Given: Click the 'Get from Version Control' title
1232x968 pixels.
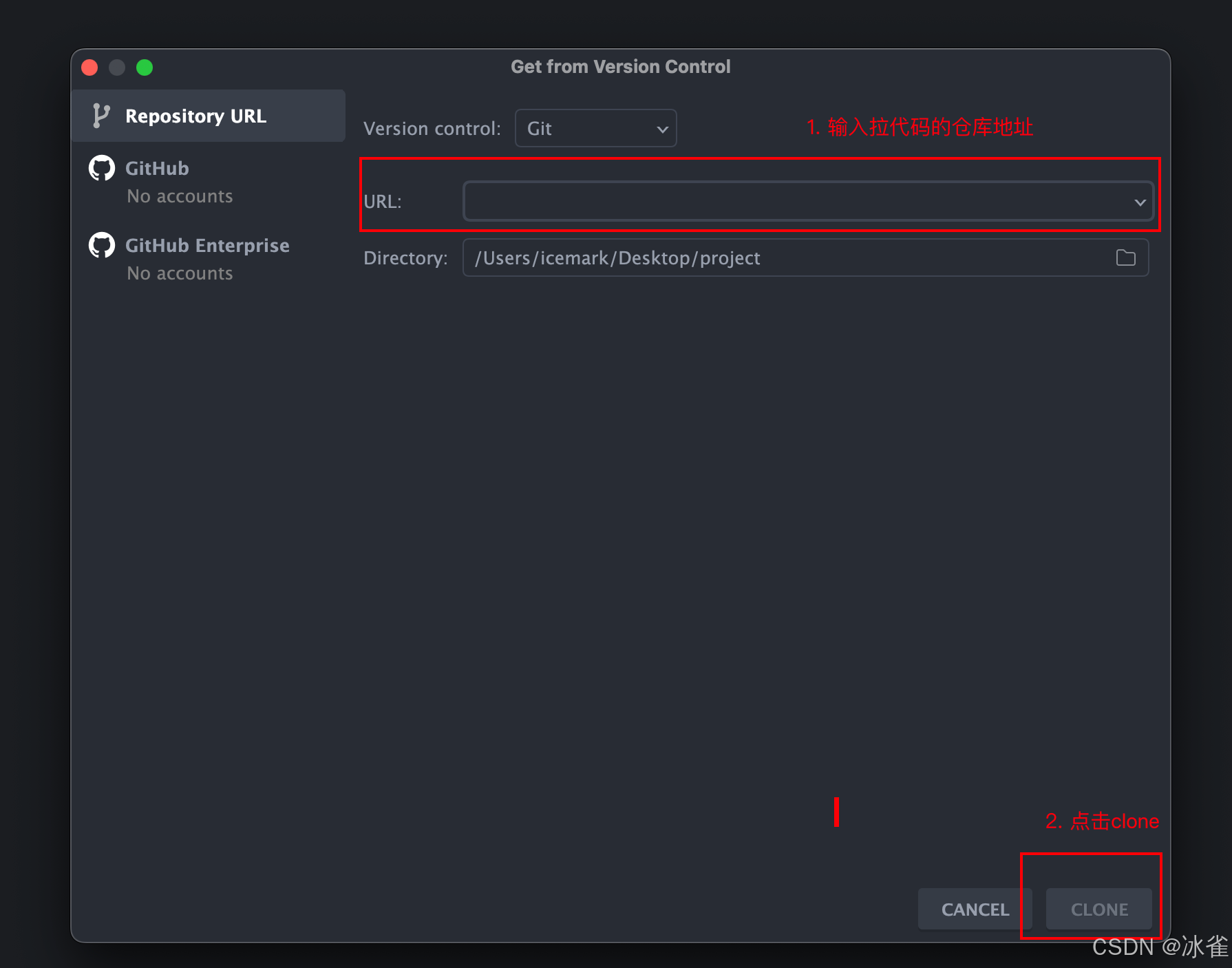Looking at the screenshot, I should pyautogui.click(x=620, y=67).
